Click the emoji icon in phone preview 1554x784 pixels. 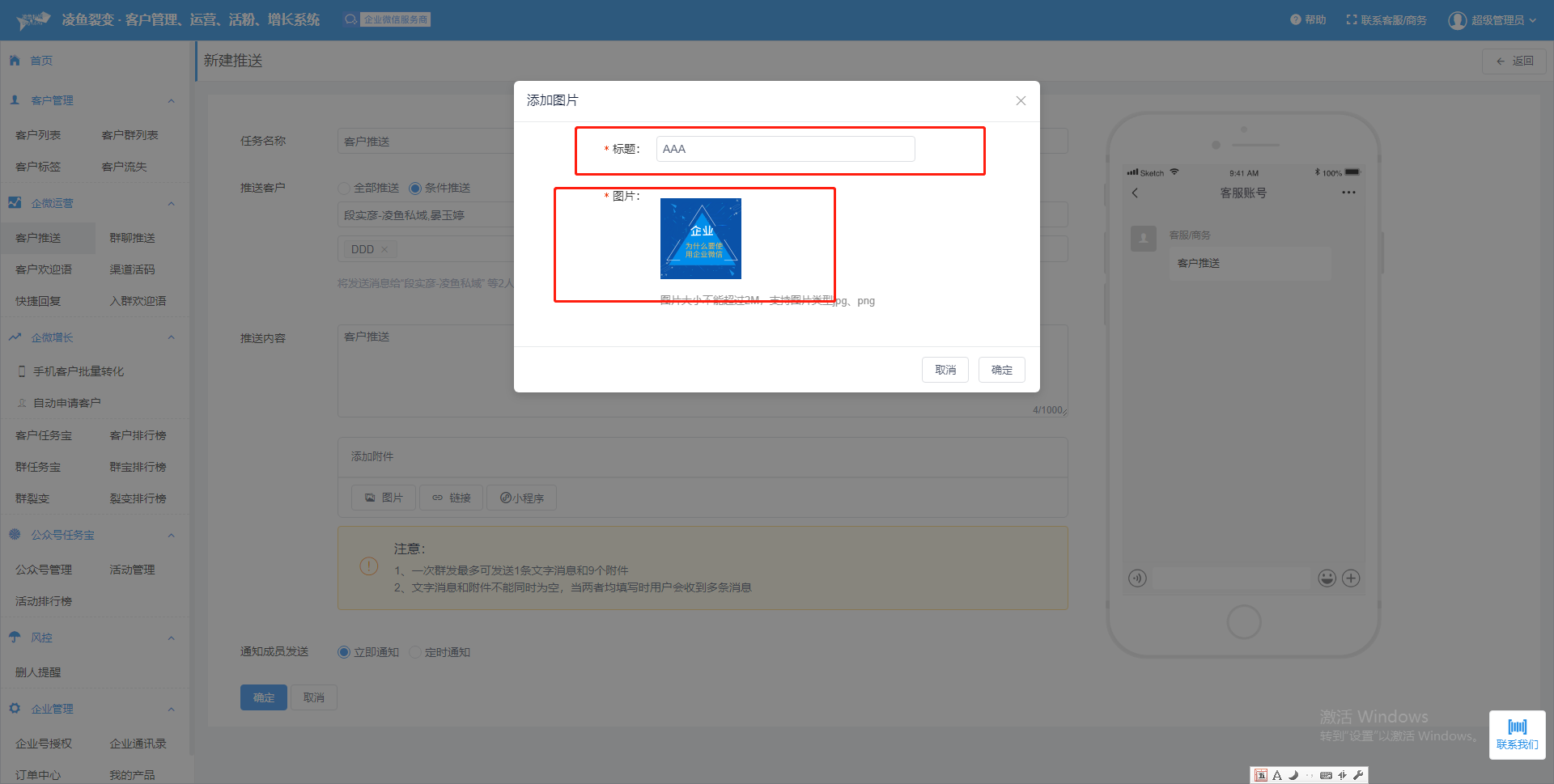tap(1327, 578)
